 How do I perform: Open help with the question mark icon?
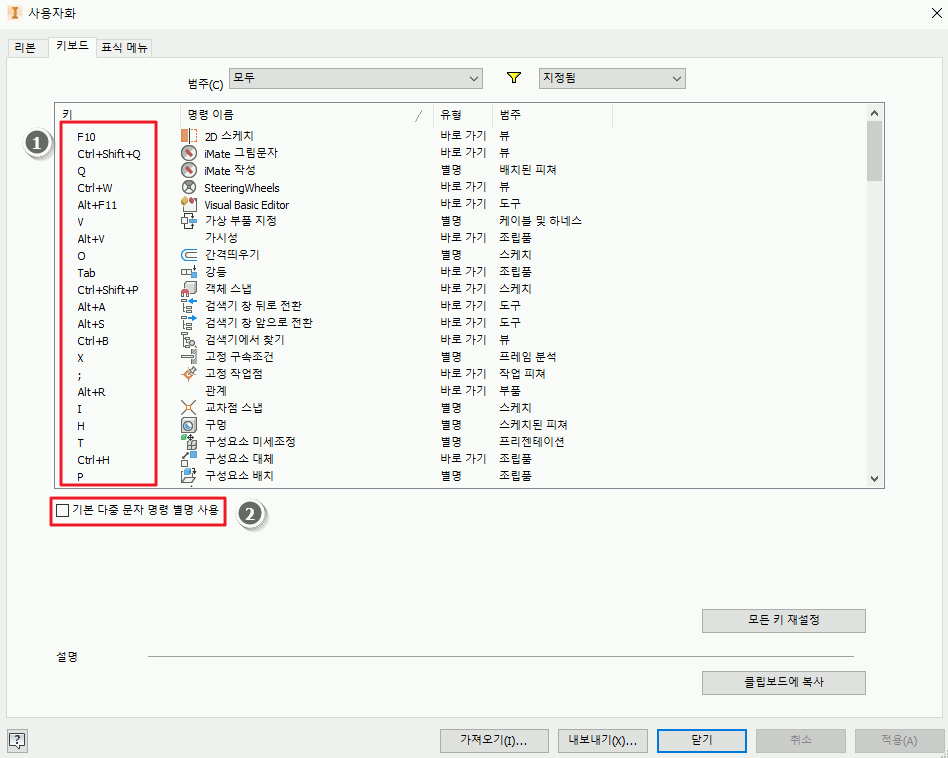18,740
